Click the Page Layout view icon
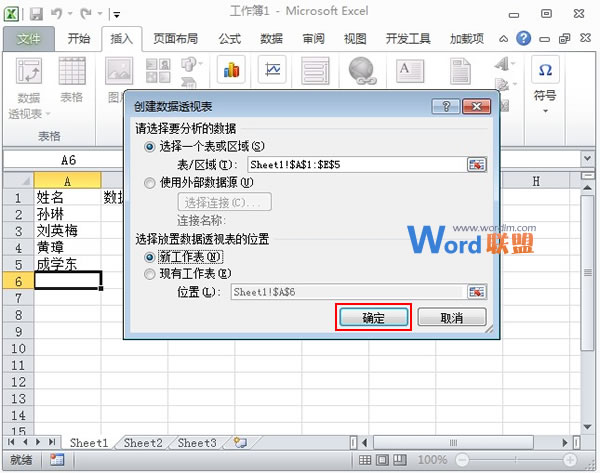600x473 pixels. [382, 460]
